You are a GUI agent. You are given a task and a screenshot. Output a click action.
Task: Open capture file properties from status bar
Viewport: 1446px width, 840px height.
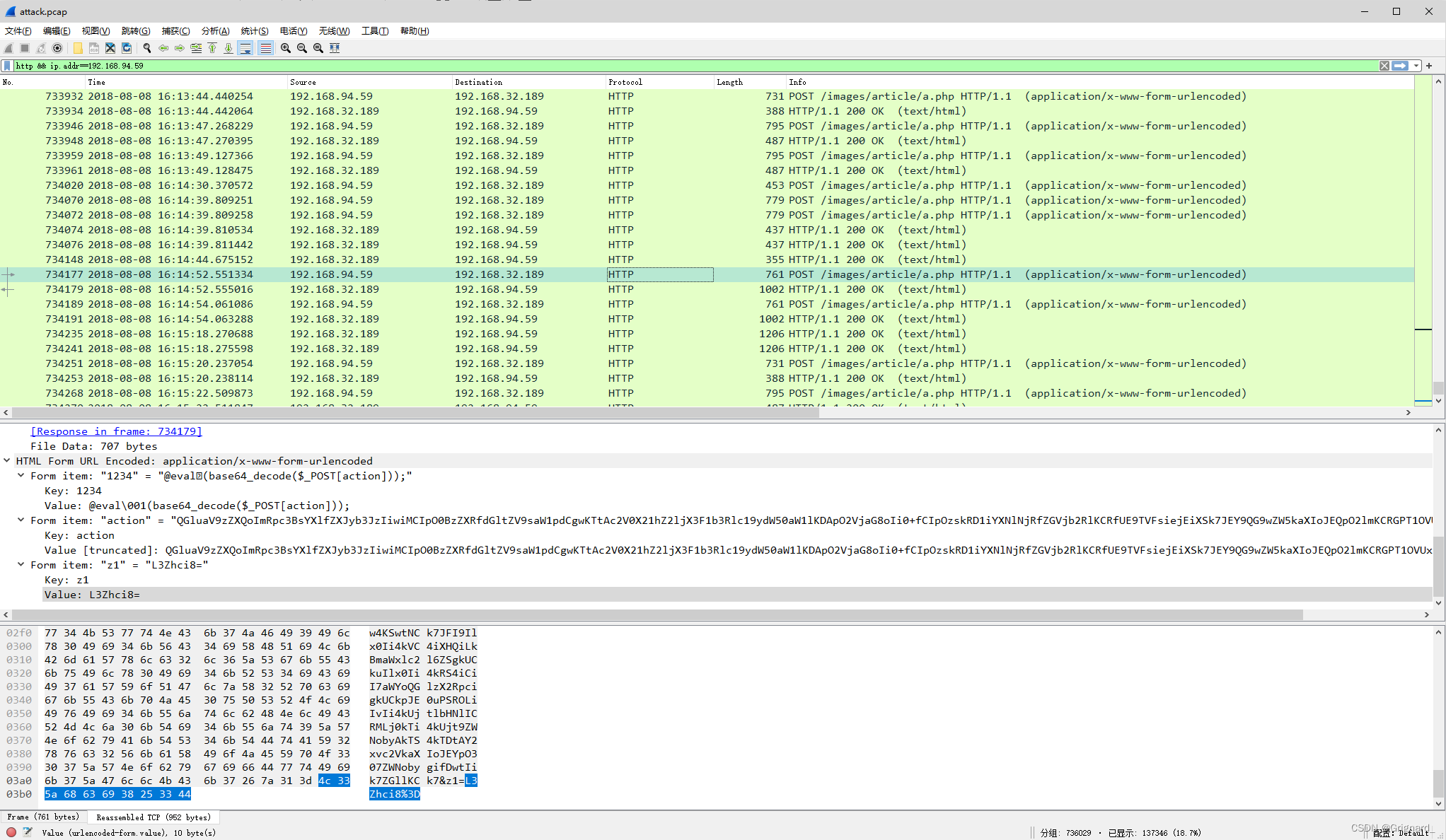(x=28, y=832)
